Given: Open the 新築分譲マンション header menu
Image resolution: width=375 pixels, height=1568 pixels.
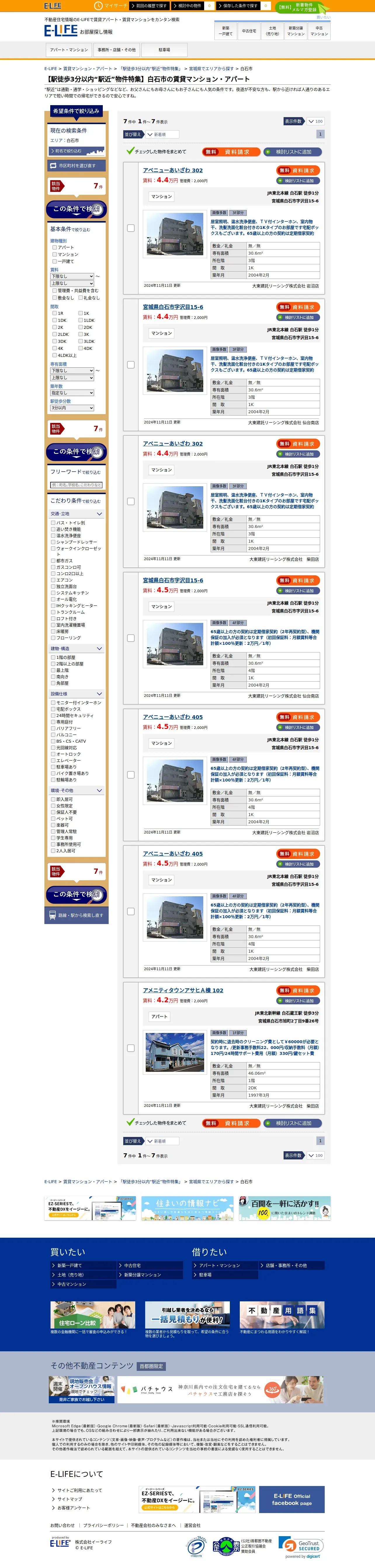Looking at the screenshot, I should [x=296, y=31].
